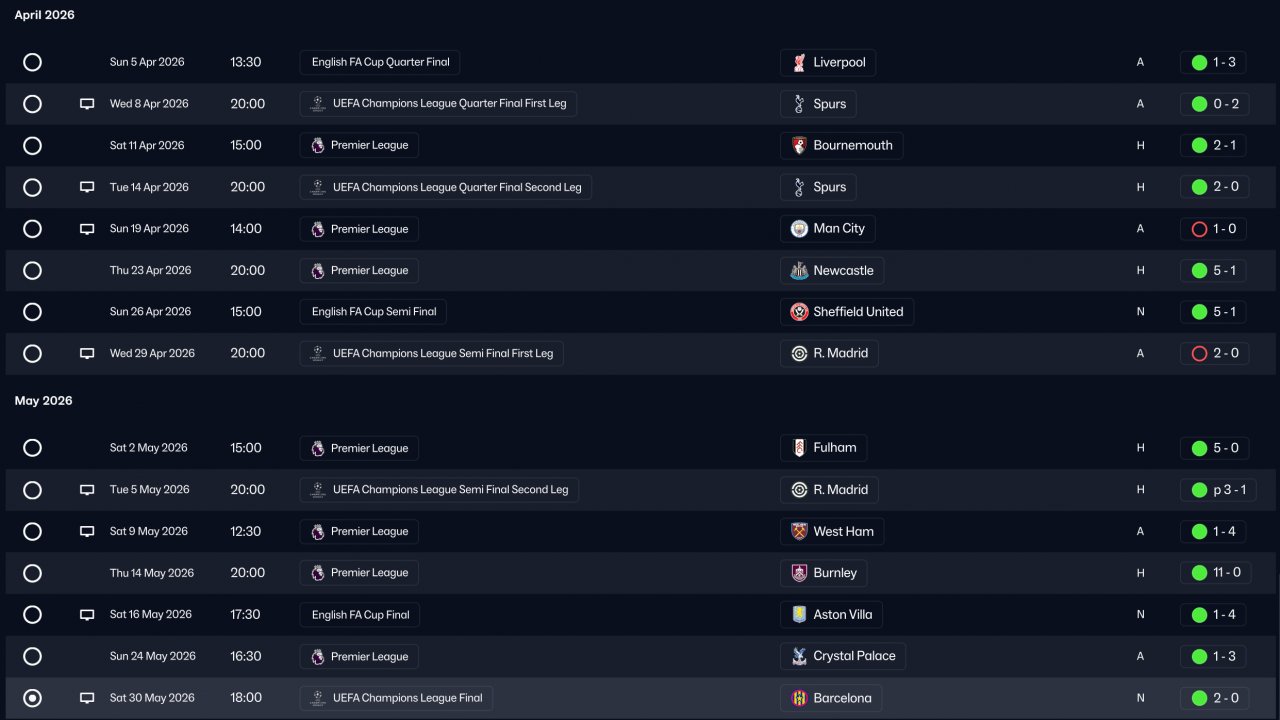The height and width of the screenshot is (720, 1280).
Task: Click TV icon on FA Cup Final row
Action: (x=87, y=615)
